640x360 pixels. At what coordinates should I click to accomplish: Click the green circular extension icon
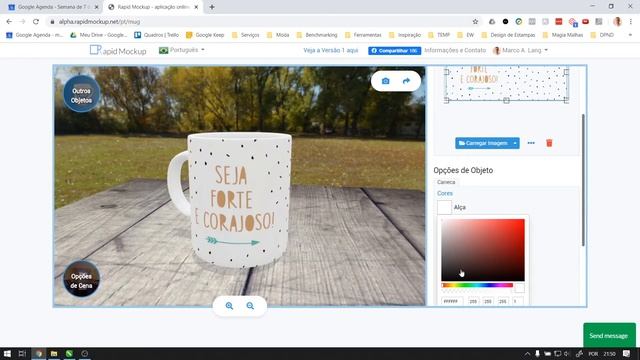point(518,21)
